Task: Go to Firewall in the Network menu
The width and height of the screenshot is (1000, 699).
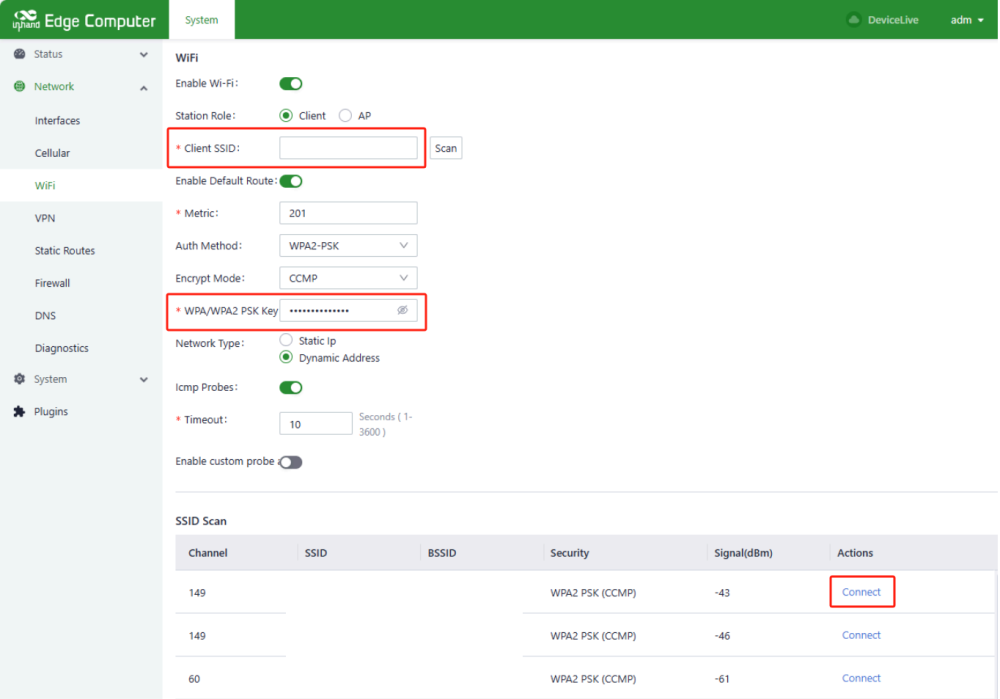Action: coord(53,283)
